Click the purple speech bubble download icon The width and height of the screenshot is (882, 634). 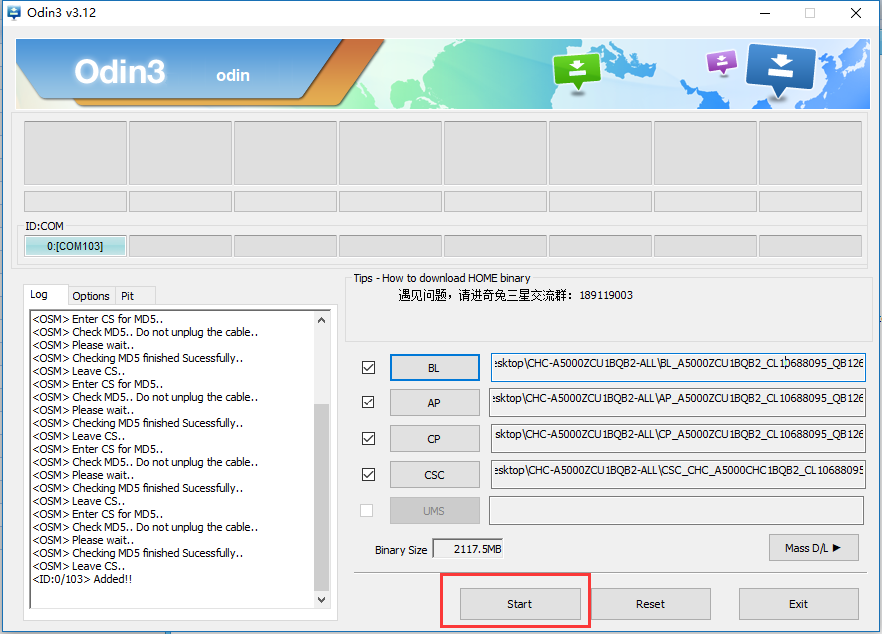point(722,63)
